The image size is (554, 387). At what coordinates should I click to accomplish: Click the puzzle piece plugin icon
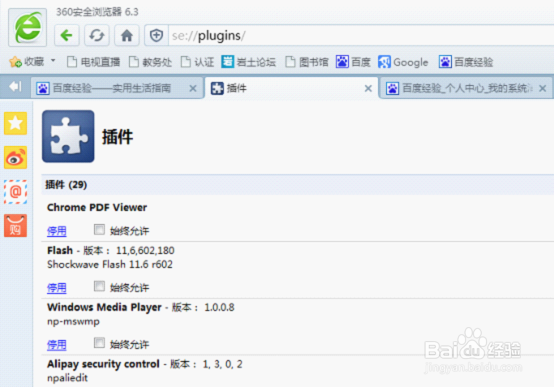pyautogui.click(x=68, y=136)
